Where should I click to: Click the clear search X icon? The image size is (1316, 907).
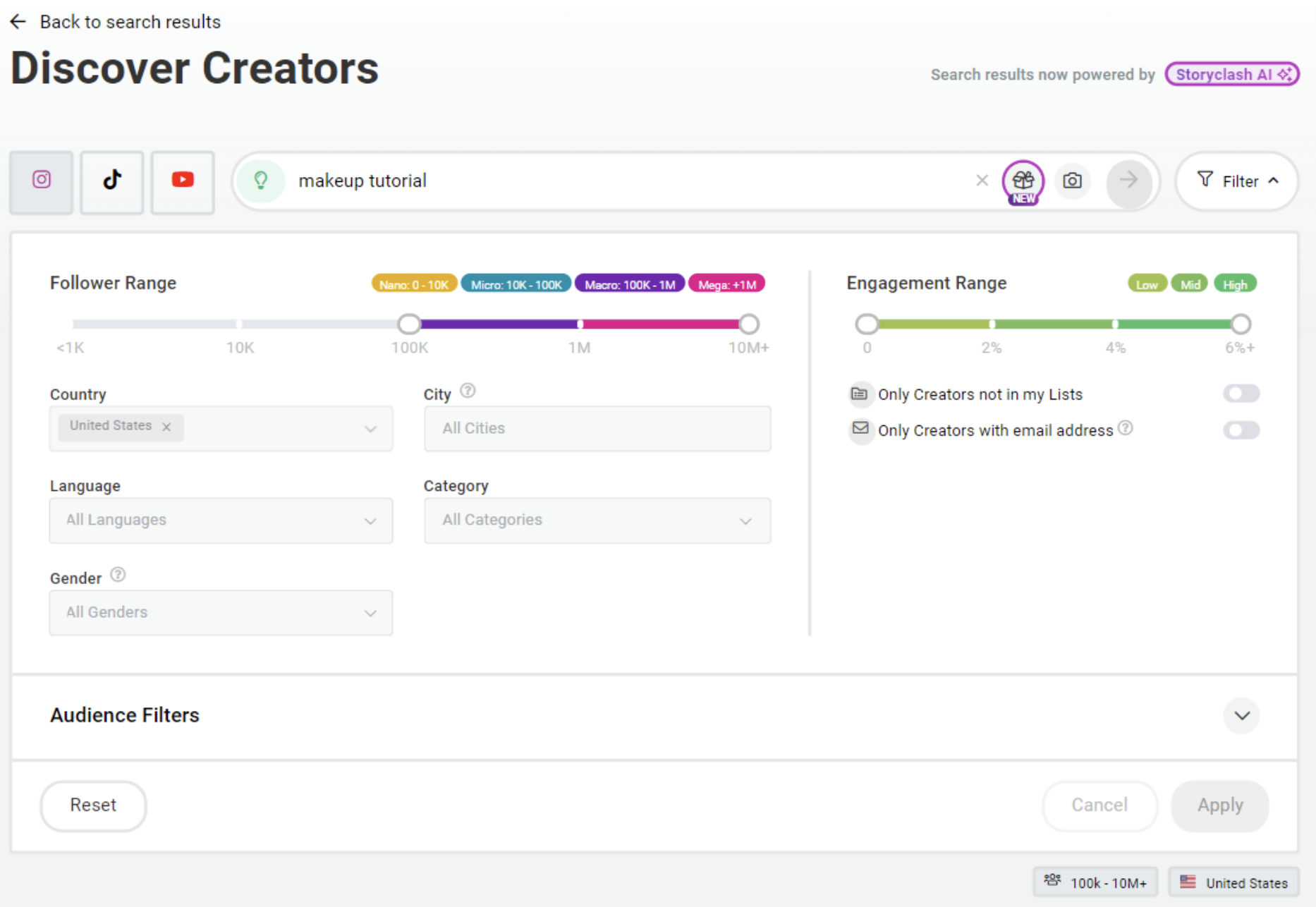tap(982, 181)
